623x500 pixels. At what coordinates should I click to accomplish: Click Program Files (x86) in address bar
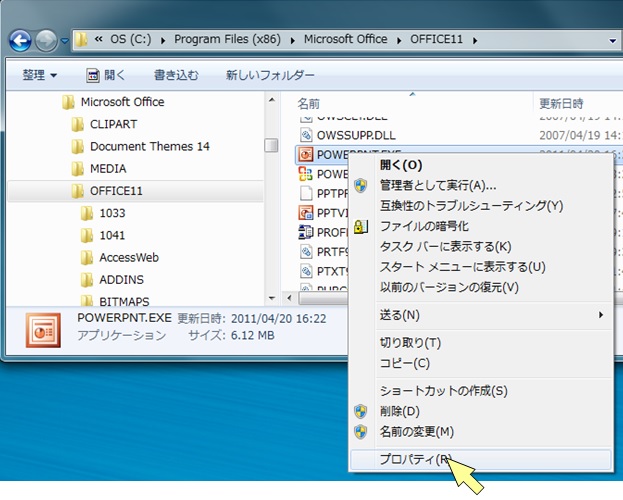pyautogui.click(x=227, y=39)
